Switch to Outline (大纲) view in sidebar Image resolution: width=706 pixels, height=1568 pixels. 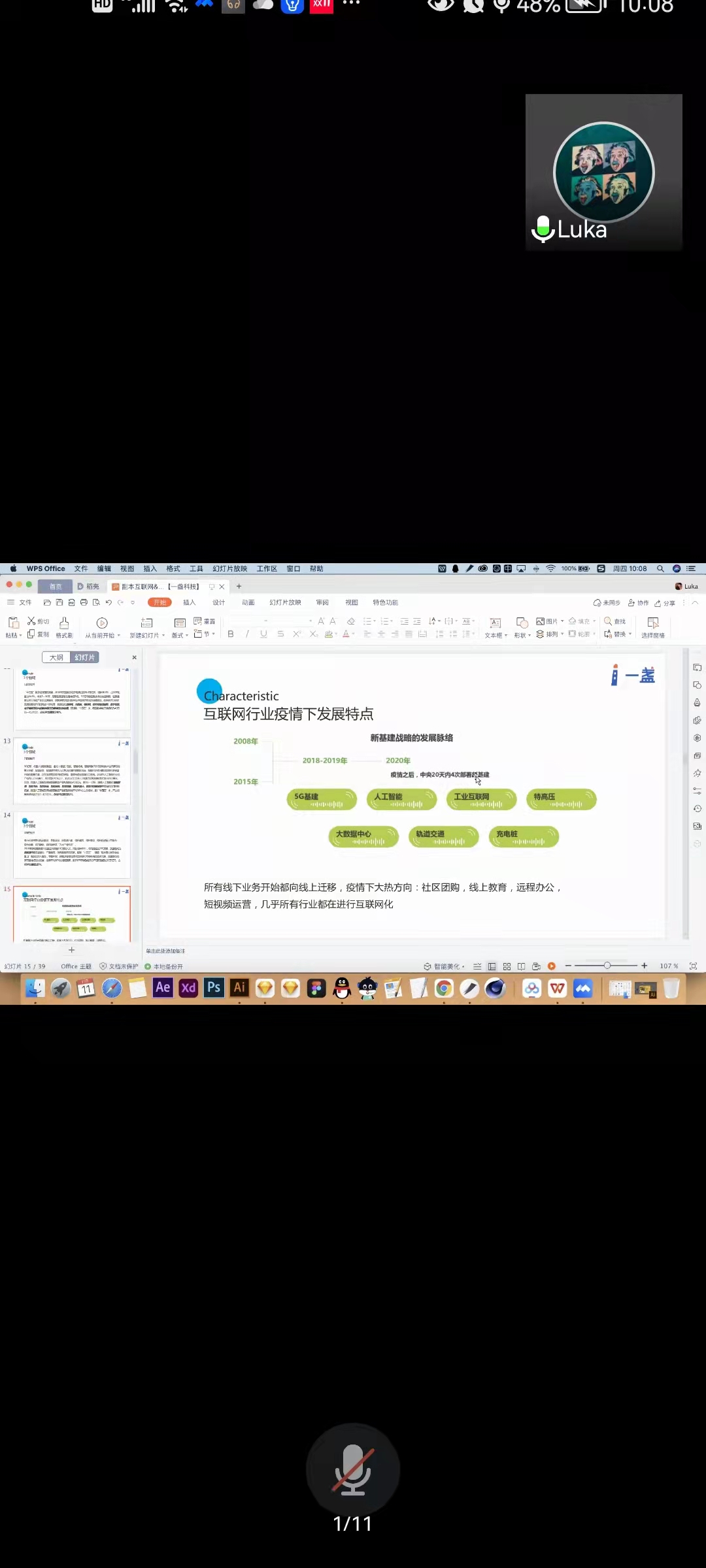tap(56, 657)
